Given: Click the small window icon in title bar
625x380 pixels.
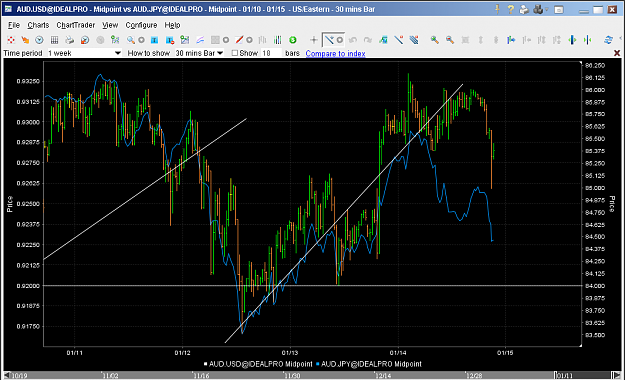Looking at the screenshot, I should point(559,10).
